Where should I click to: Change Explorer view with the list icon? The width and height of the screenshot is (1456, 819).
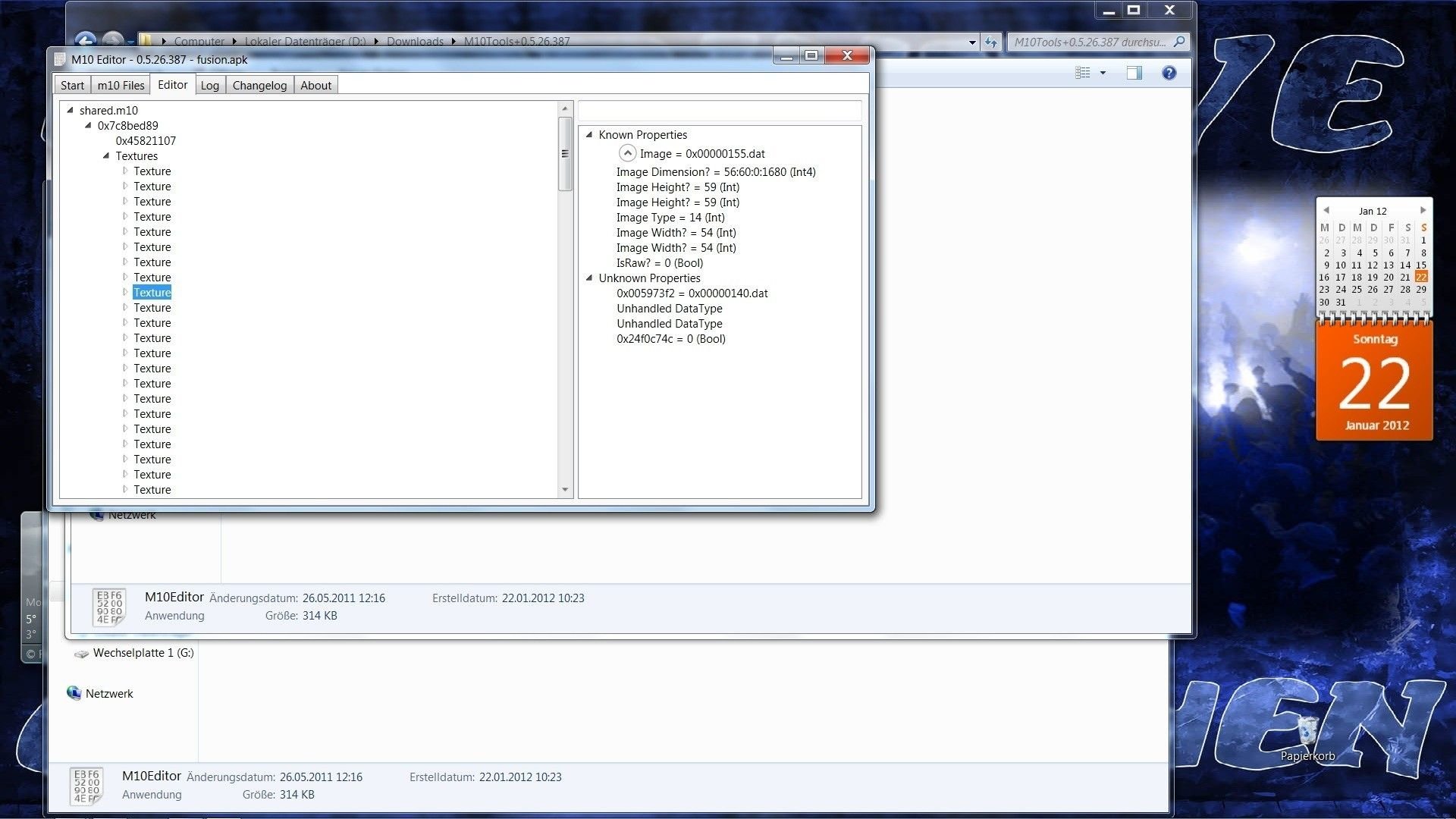pyautogui.click(x=1083, y=73)
